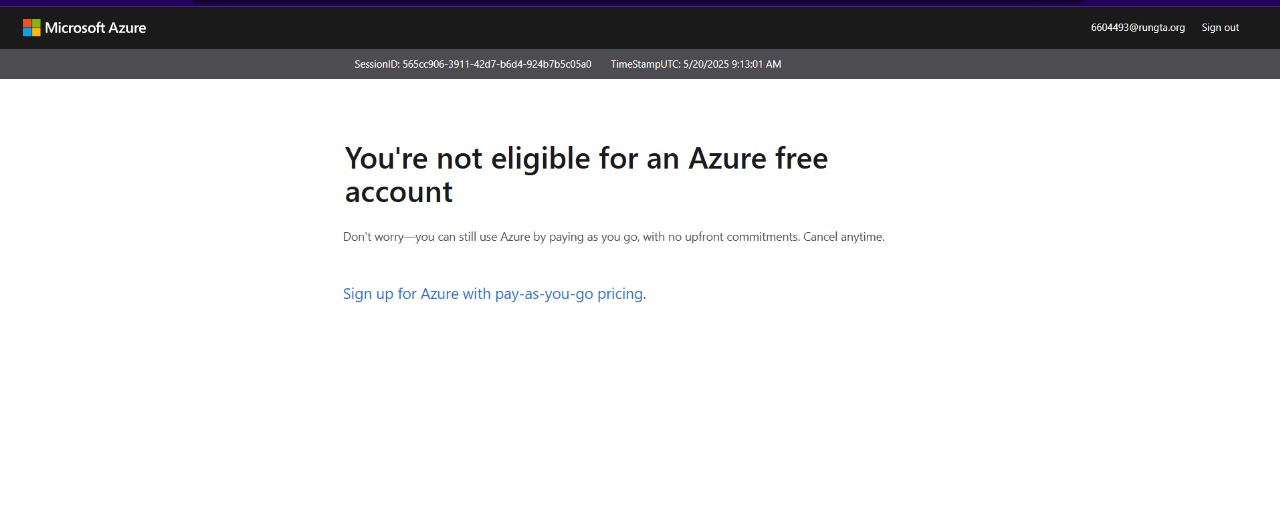
Task: Click the 'You're not eligible for an Azure free account' heading
Action: coord(586,174)
